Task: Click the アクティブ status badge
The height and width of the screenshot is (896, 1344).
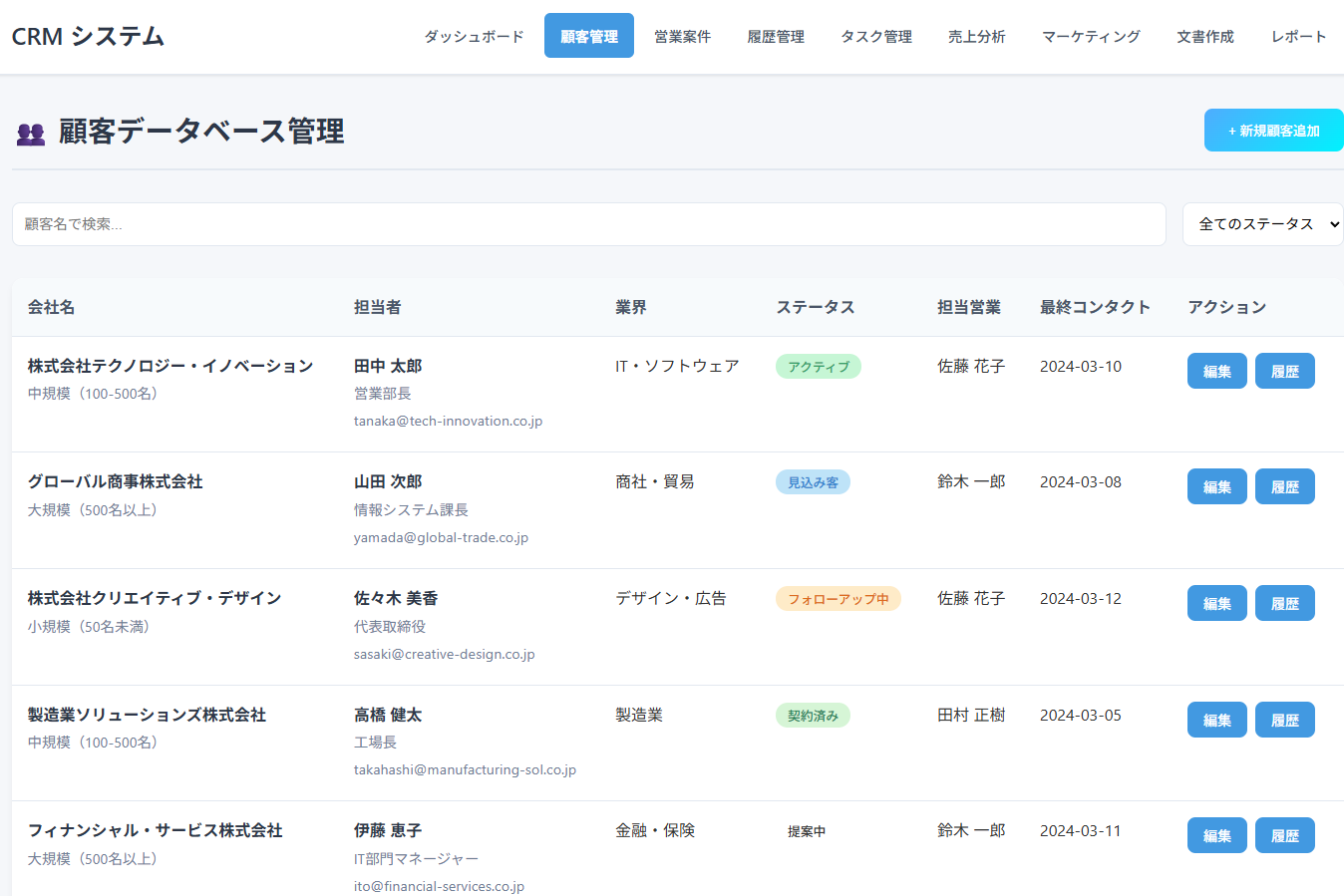Action: [x=818, y=367]
